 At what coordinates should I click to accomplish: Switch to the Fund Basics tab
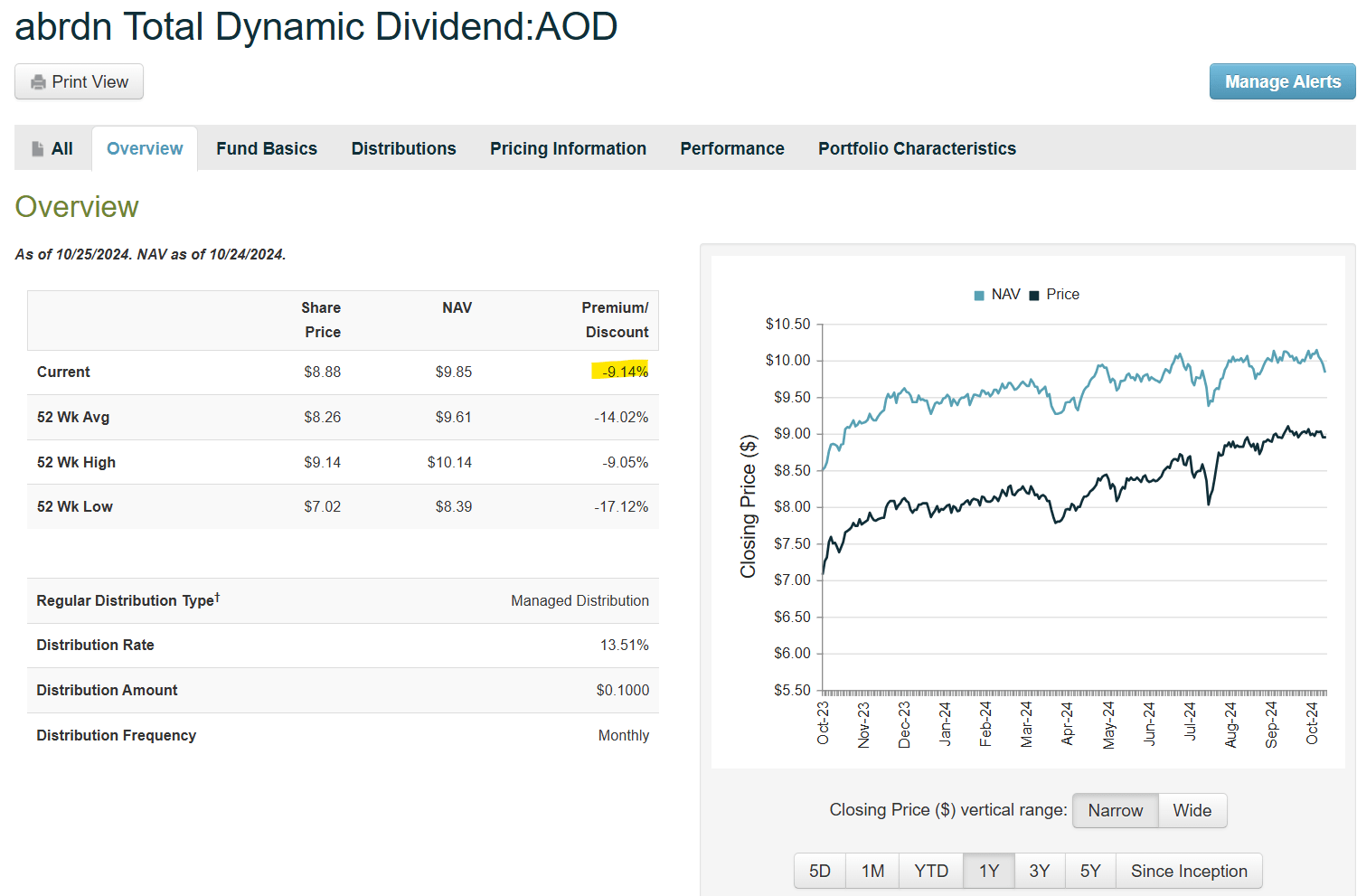pyautogui.click(x=267, y=147)
